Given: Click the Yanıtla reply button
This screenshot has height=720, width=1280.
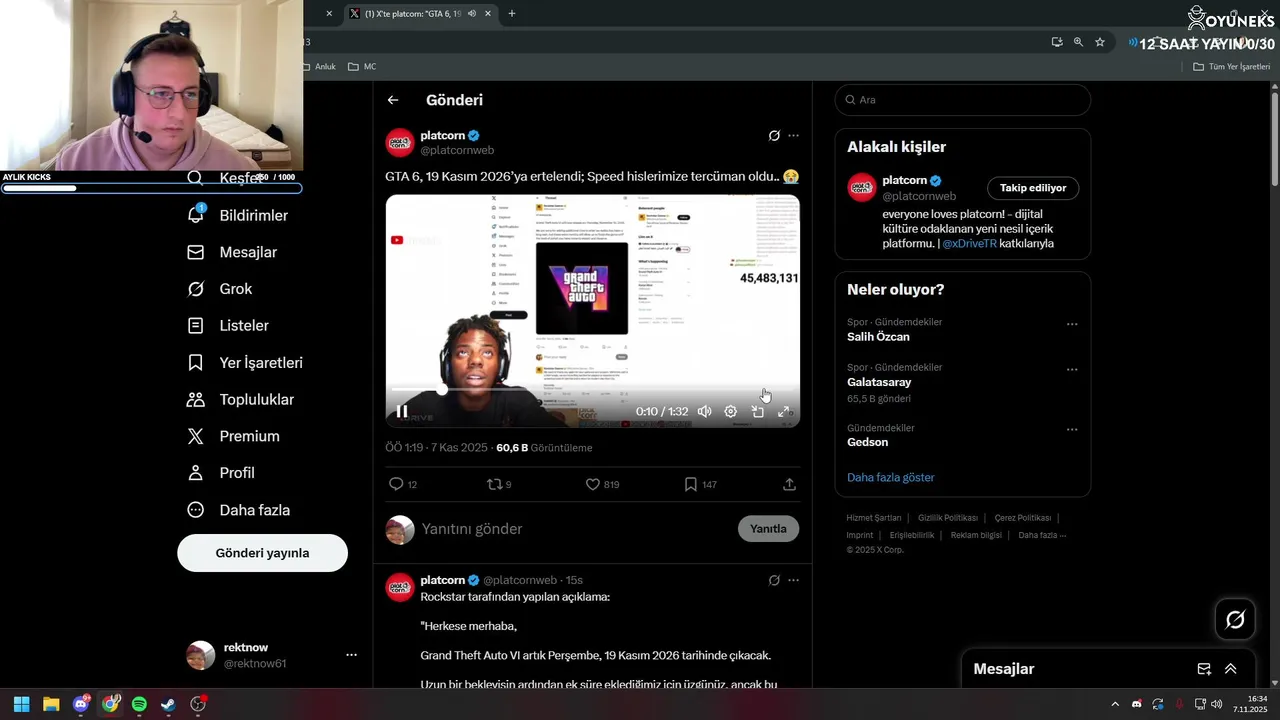Looking at the screenshot, I should (768, 529).
